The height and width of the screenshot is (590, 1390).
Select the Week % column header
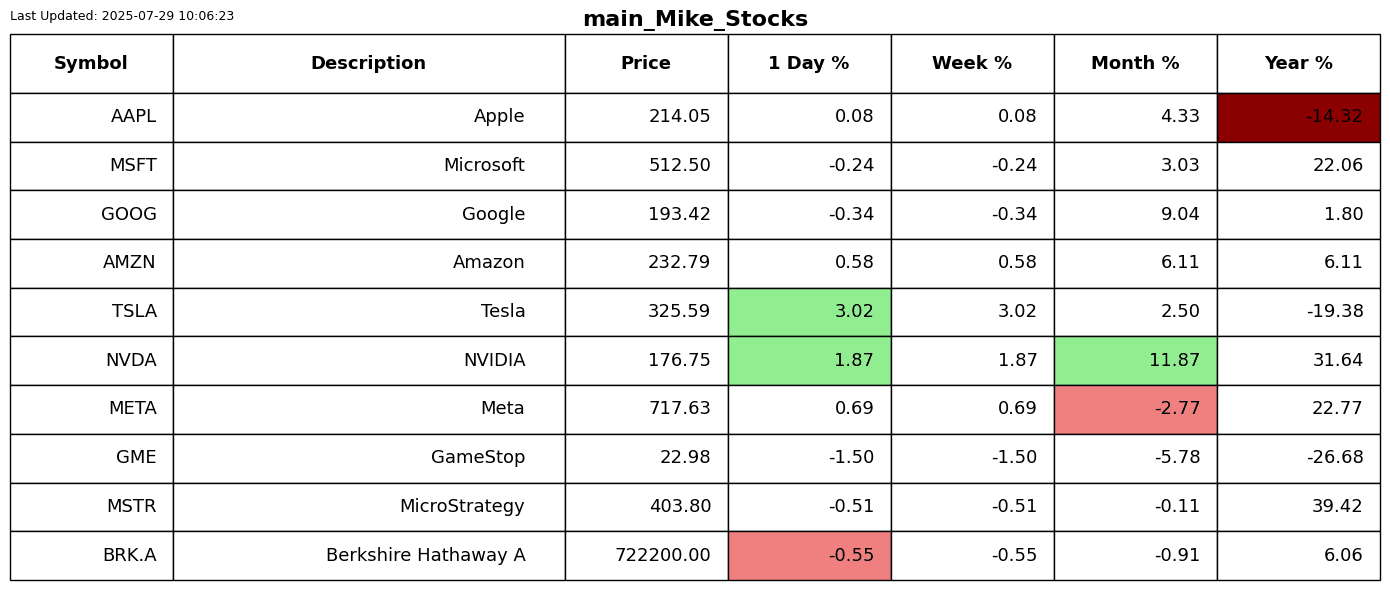[x=972, y=64]
